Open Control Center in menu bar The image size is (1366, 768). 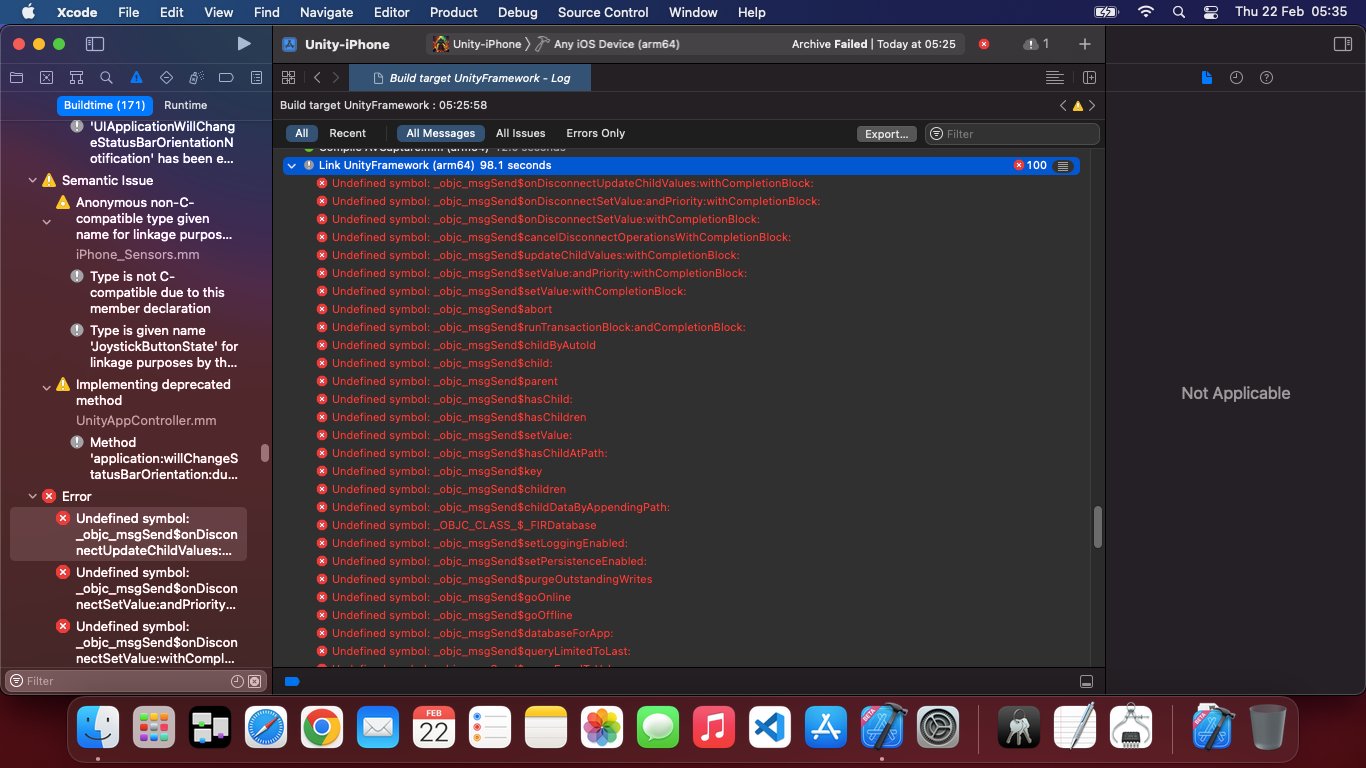pos(1211,12)
